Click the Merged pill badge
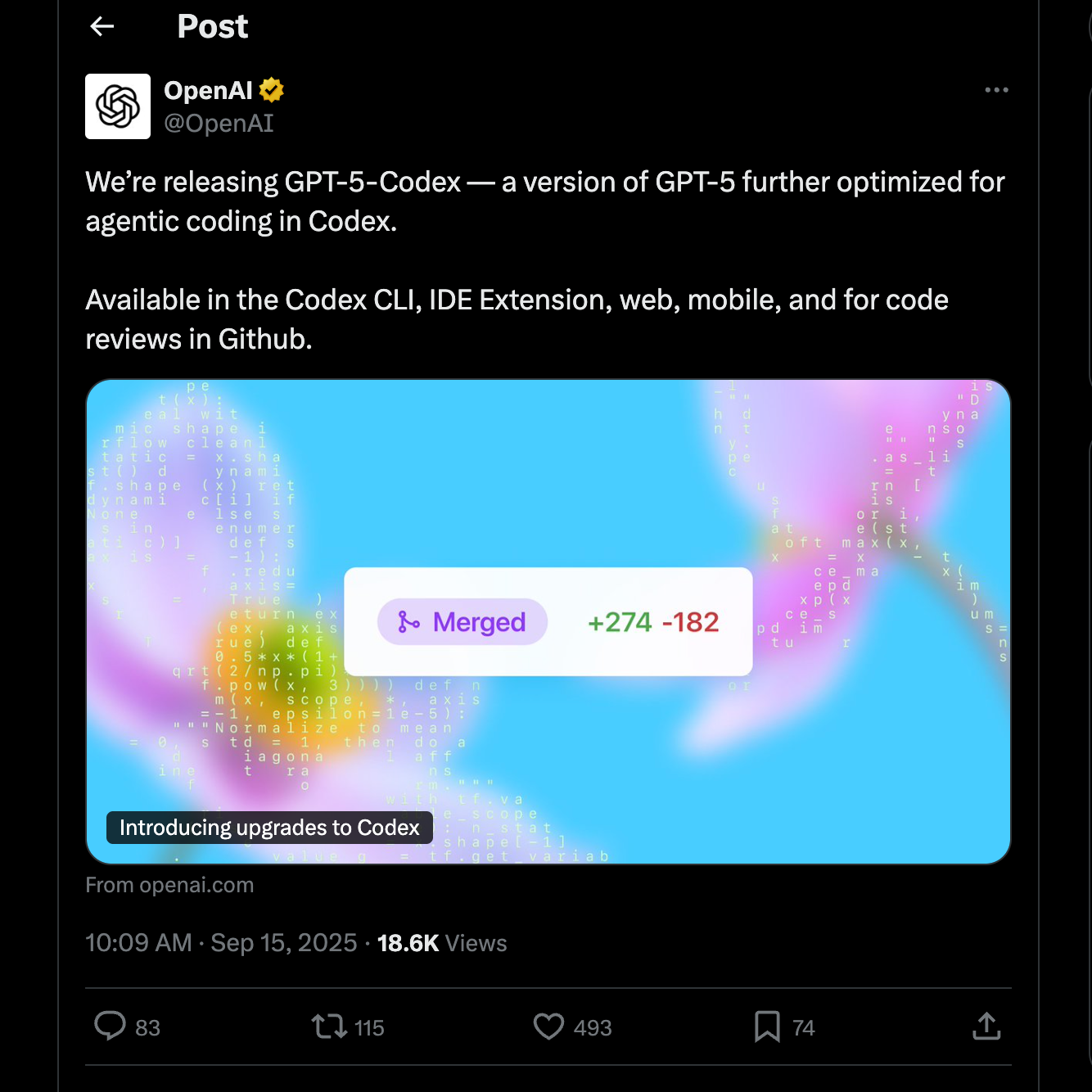The height and width of the screenshot is (1092, 1092). click(463, 622)
